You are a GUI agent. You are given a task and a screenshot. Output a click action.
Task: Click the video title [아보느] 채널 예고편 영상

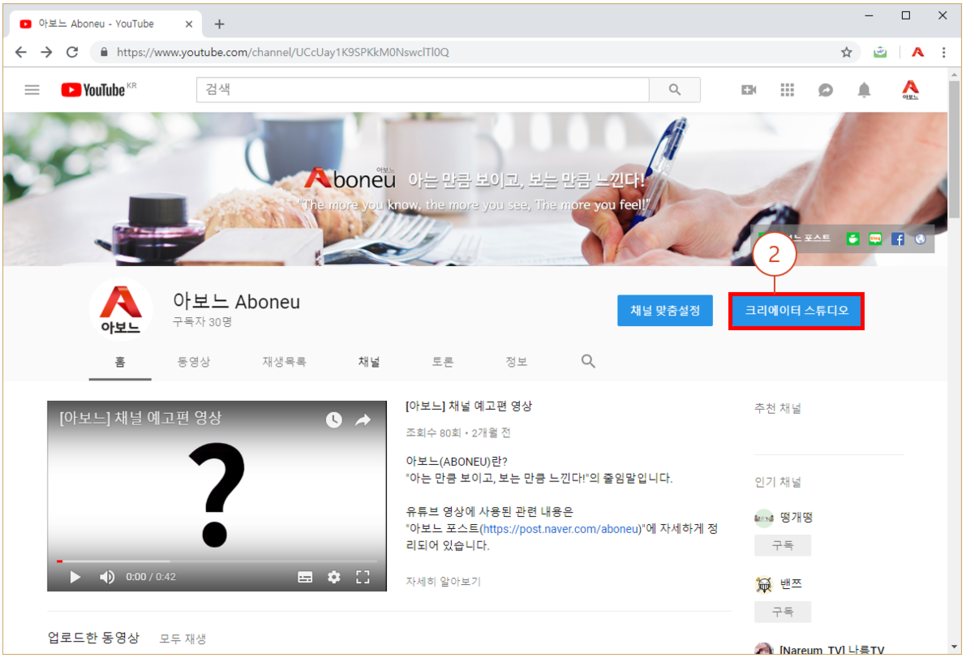[469, 406]
